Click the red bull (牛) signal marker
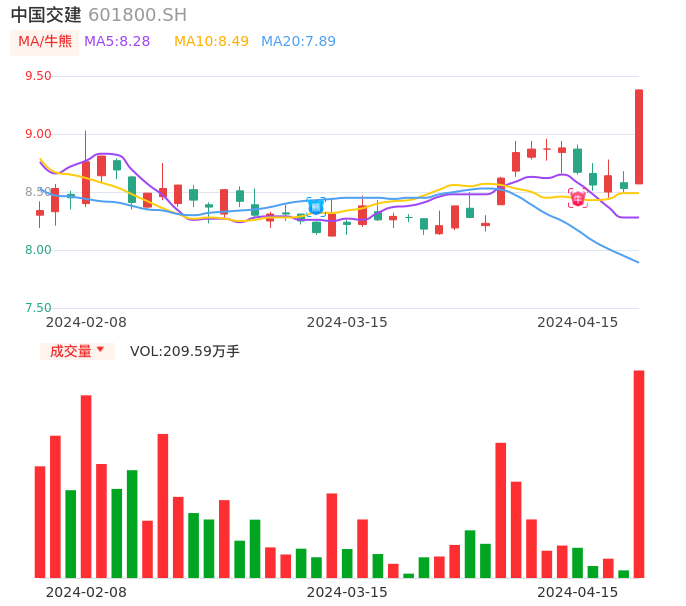686x606 pixels. 578,198
